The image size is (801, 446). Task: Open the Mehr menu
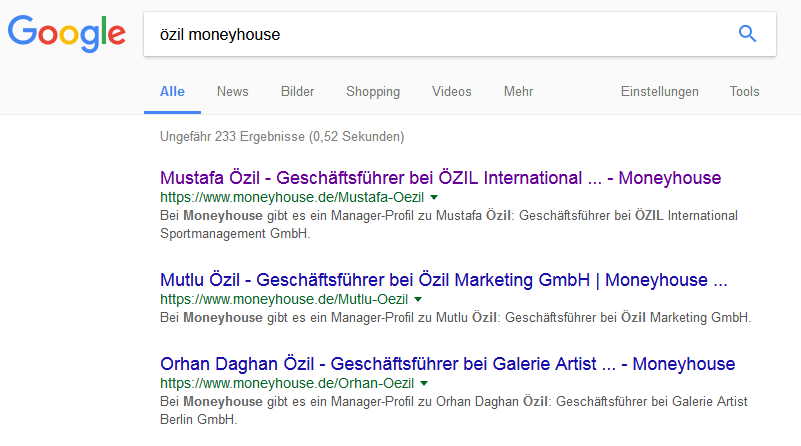coord(519,91)
